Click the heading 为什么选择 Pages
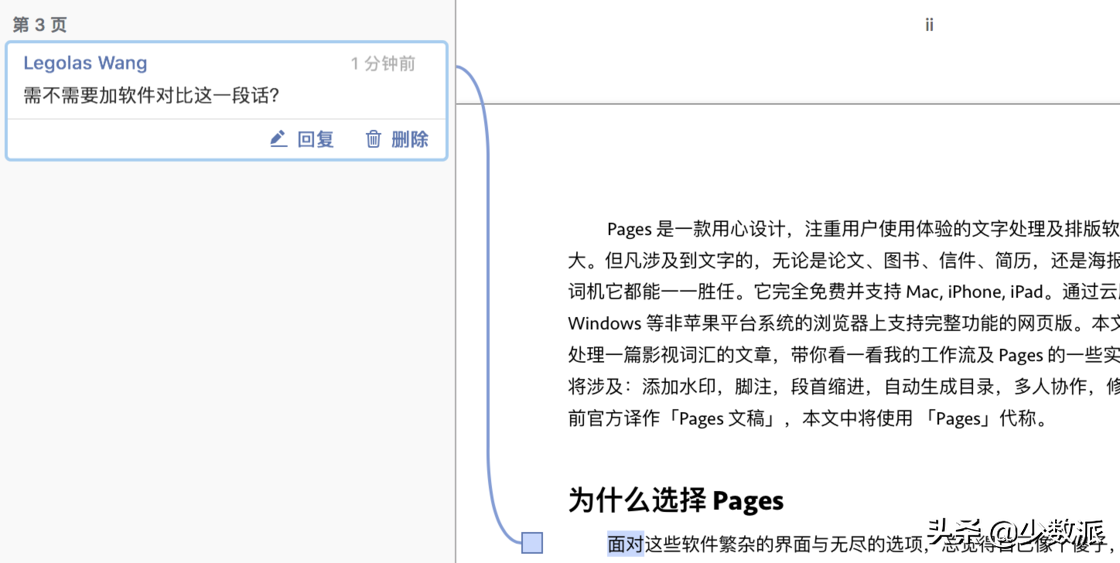The width and height of the screenshot is (1120, 563). point(676,500)
